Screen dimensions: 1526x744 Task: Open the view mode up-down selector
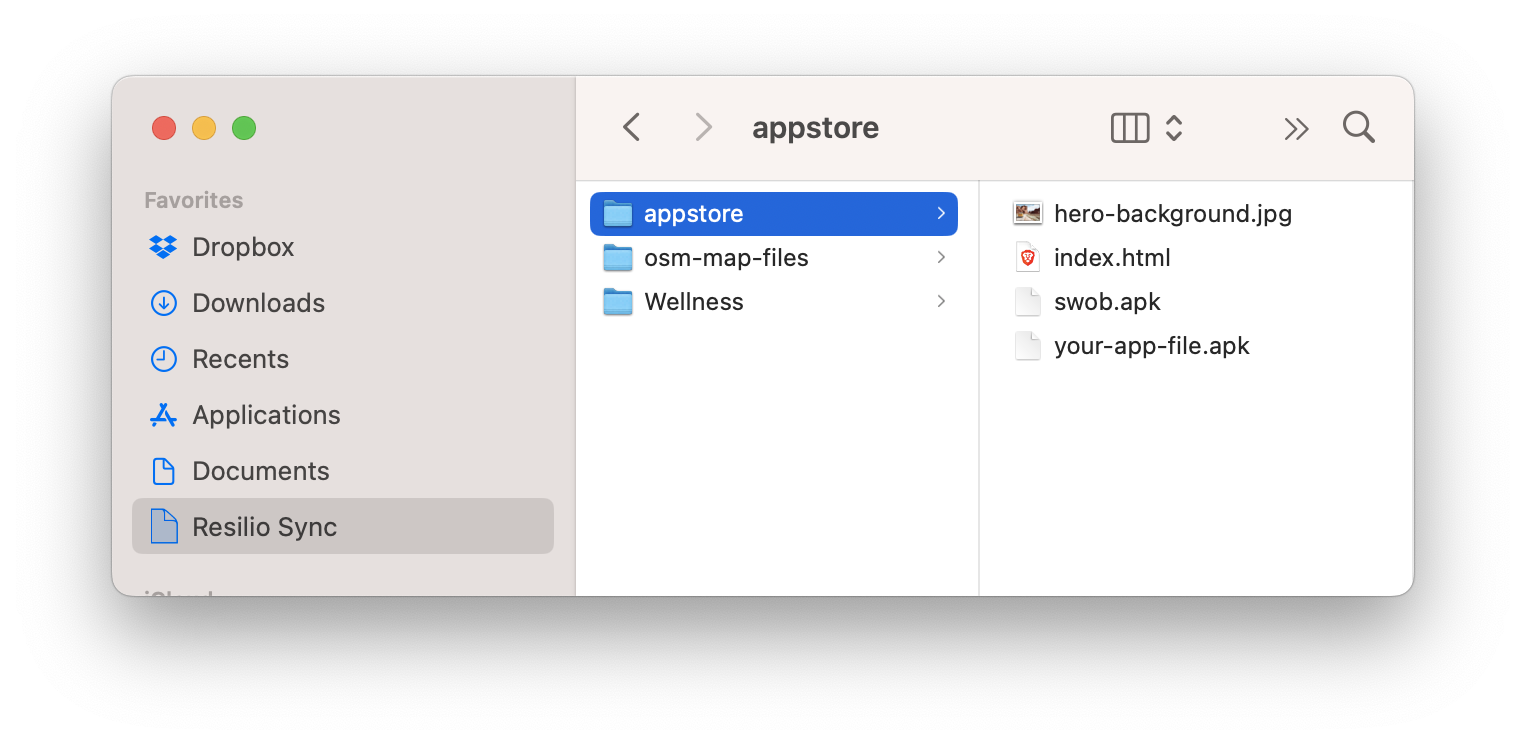(1174, 128)
